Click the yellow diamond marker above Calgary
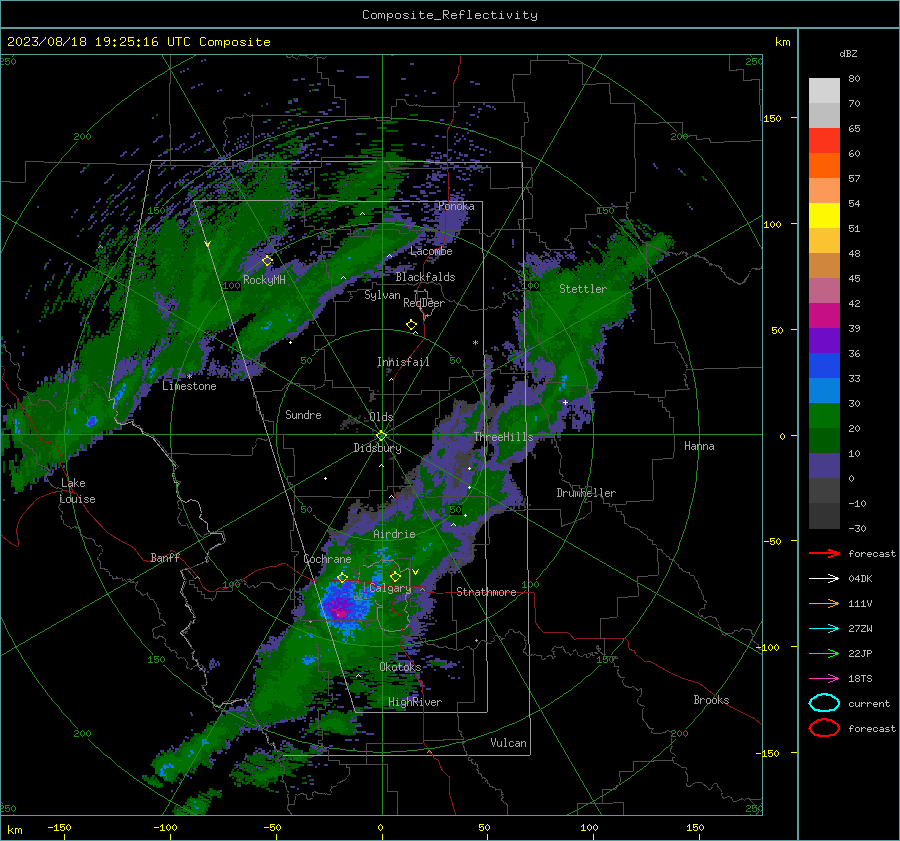Screen dimensions: 900x841 click(395, 576)
